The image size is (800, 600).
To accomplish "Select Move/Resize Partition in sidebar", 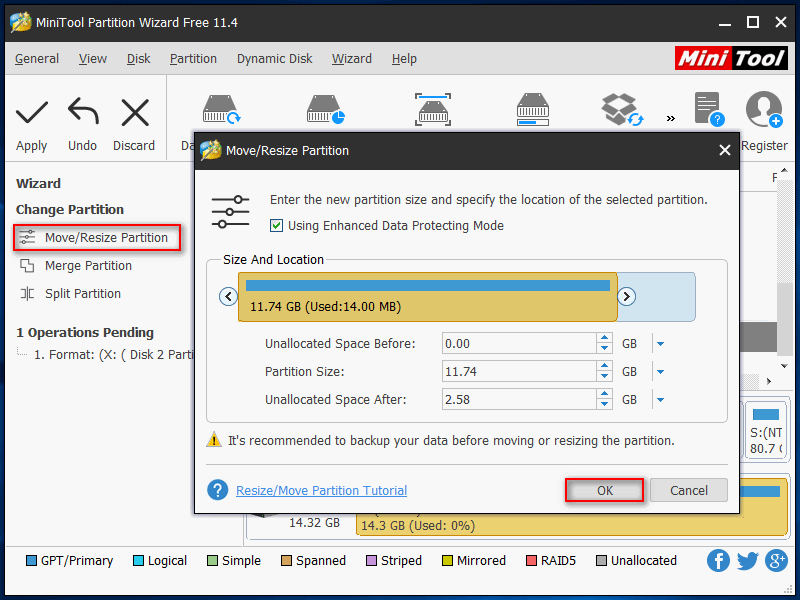I will point(97,238).
